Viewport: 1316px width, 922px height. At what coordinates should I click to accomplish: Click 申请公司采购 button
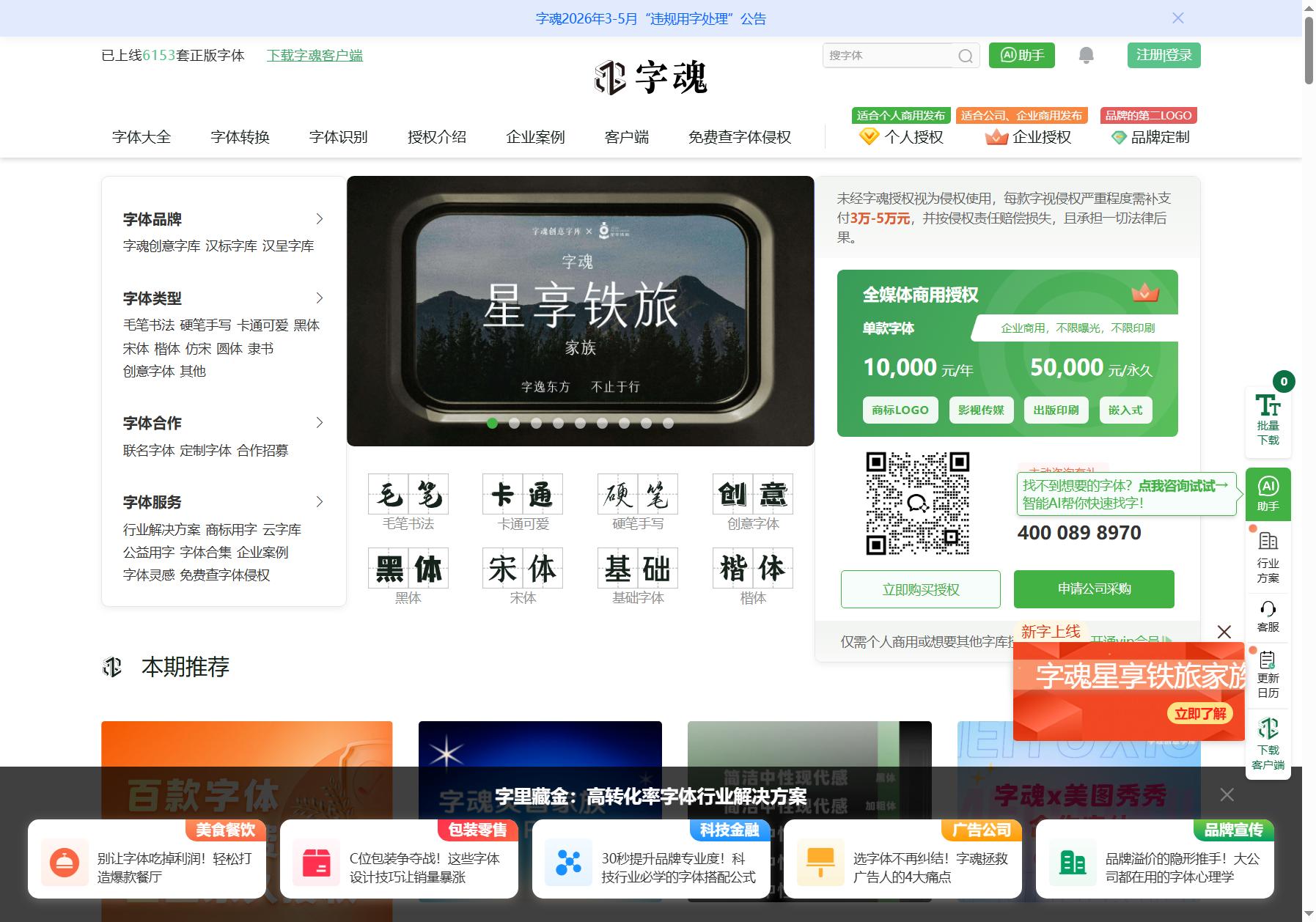coord(1094,589)
